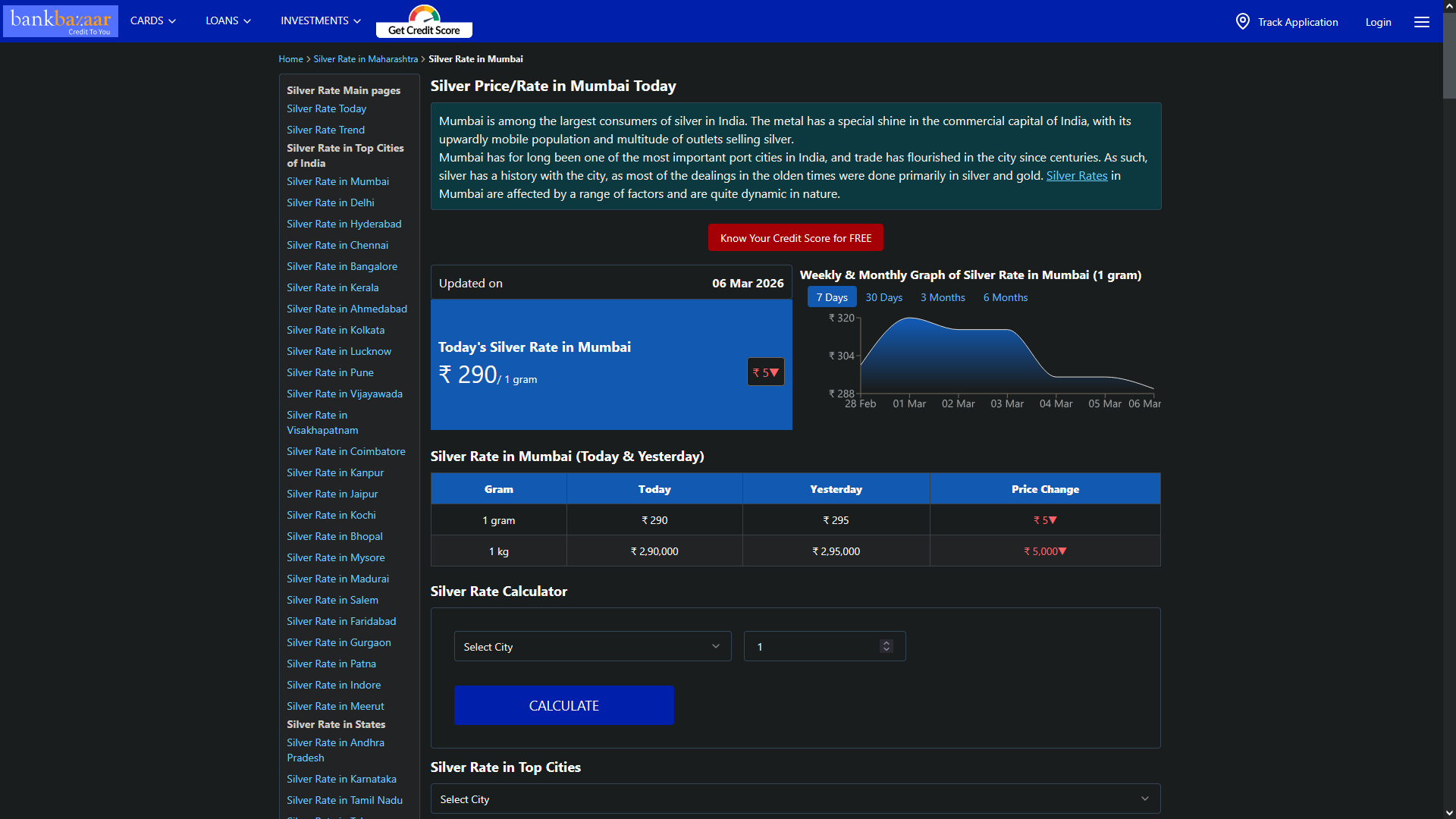1456x819 pixels.
Task: Open the calculator Select City dropdown
Action: (x=592, y=647)
